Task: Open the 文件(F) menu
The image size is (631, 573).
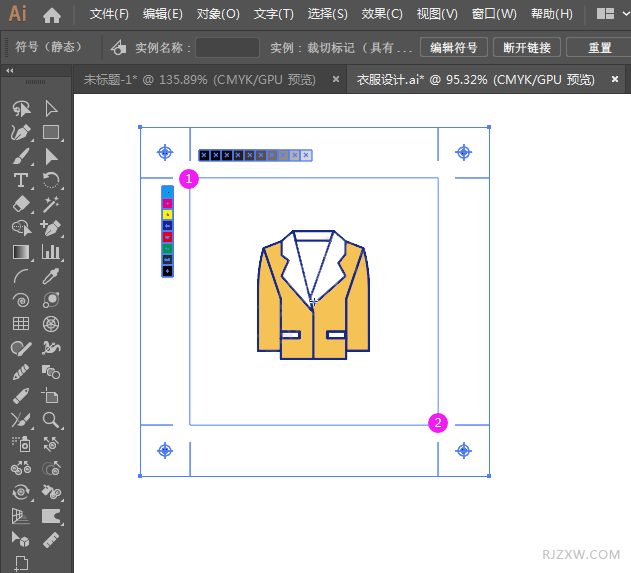Action: pos(109,15)
